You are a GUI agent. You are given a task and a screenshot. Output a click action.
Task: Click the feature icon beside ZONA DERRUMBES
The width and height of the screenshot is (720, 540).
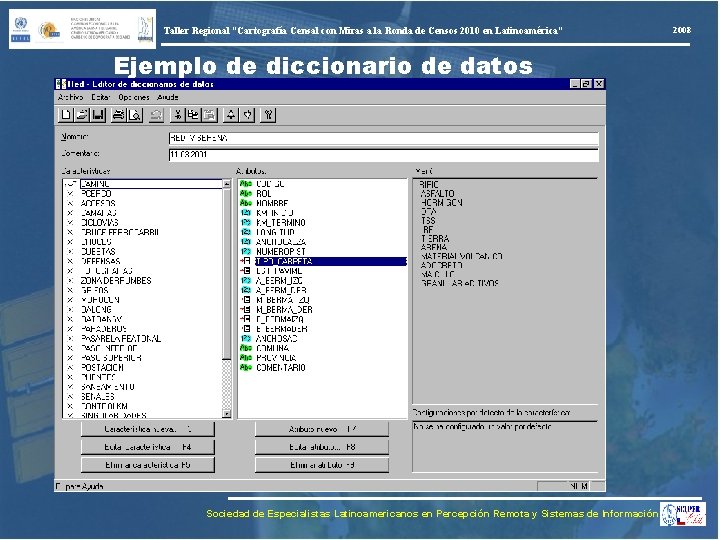pyautogui.click(x=70, y=280)
